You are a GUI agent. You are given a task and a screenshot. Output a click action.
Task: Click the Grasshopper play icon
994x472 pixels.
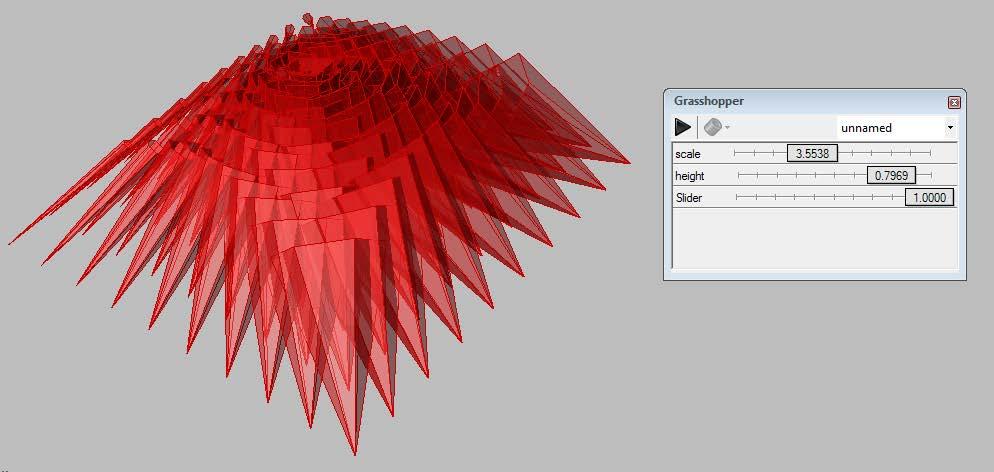(683, 127)
